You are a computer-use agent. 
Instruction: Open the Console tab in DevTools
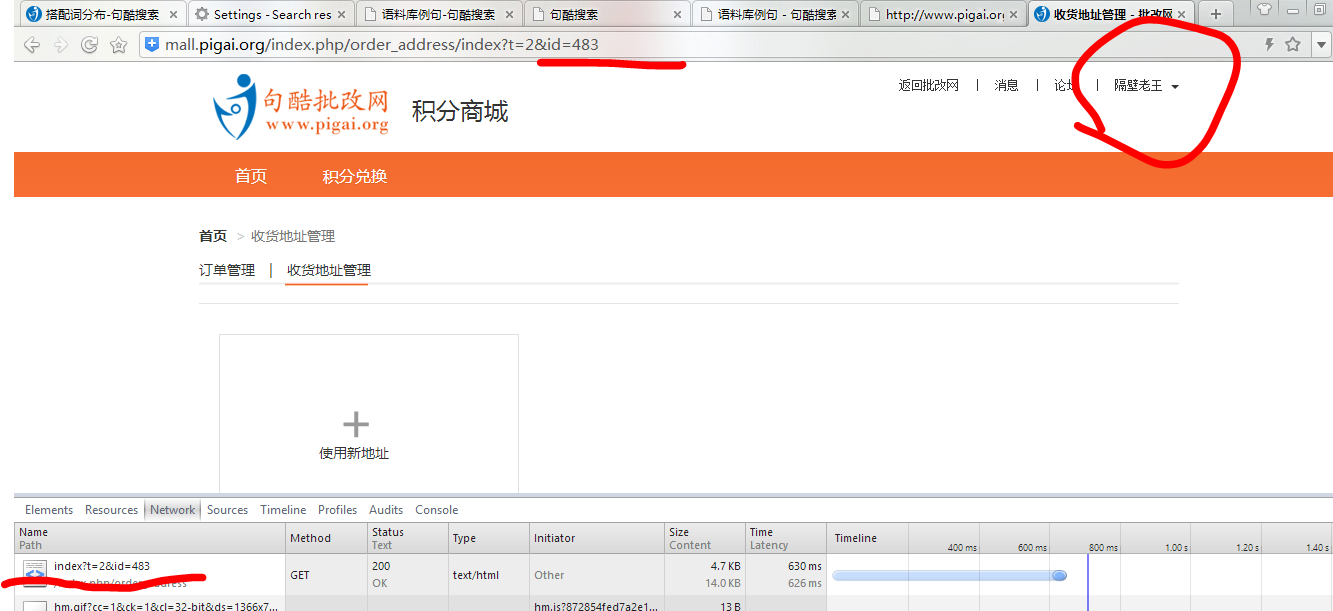[x=437, y=510]
